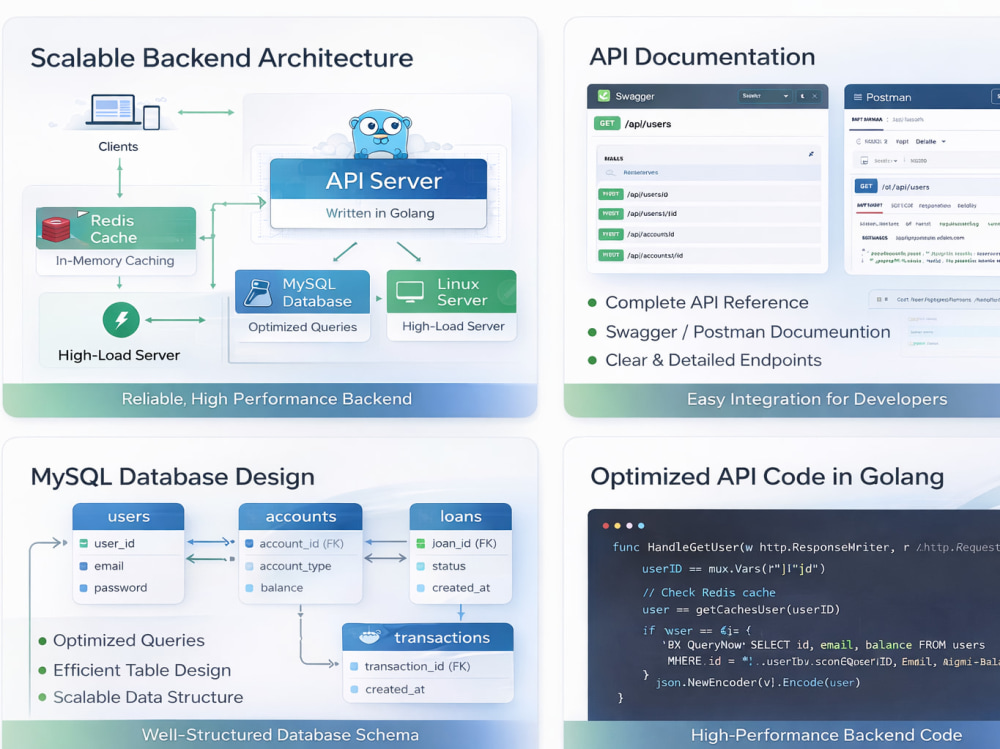Click the accounts table header
1000x749 pixels.
point(300,516)
